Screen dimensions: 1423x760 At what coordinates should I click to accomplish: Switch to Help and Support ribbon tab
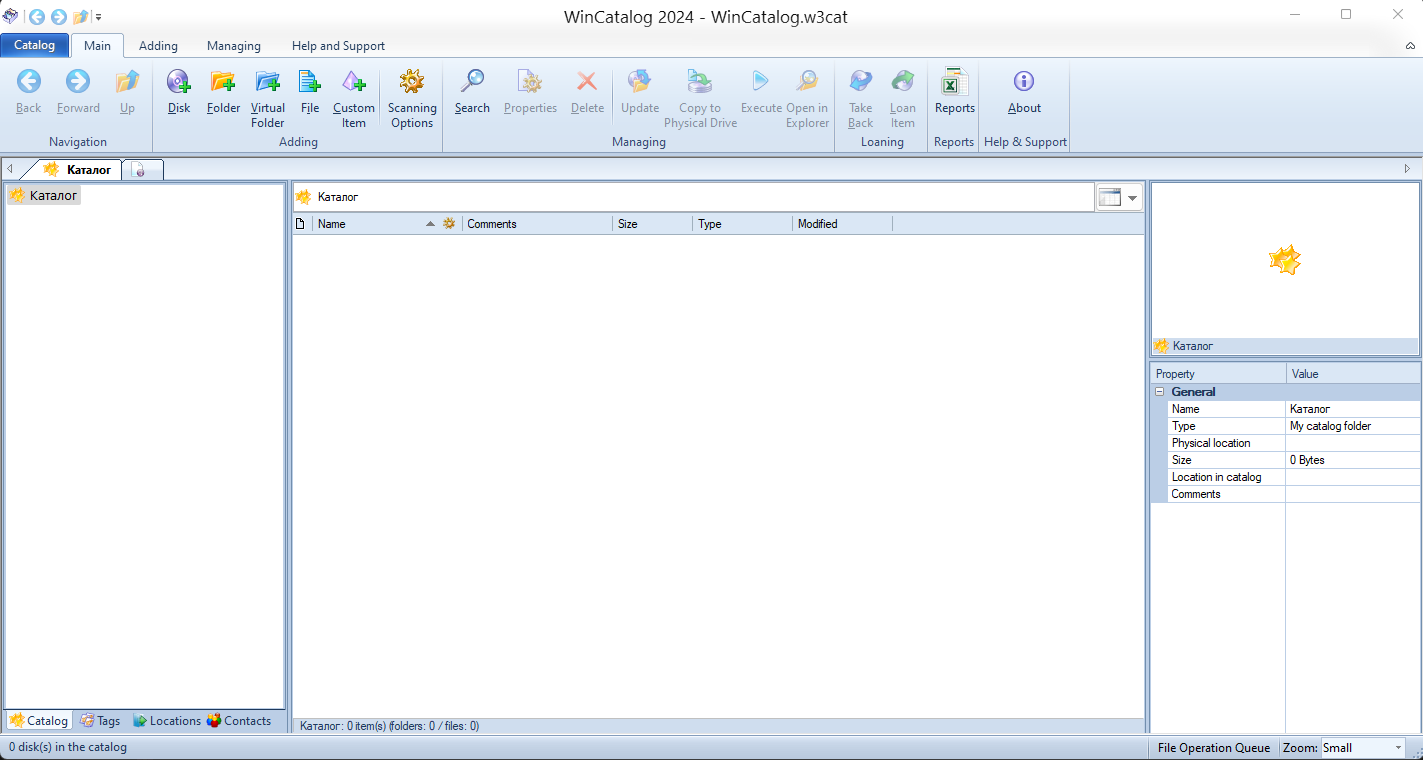point(338,46)
